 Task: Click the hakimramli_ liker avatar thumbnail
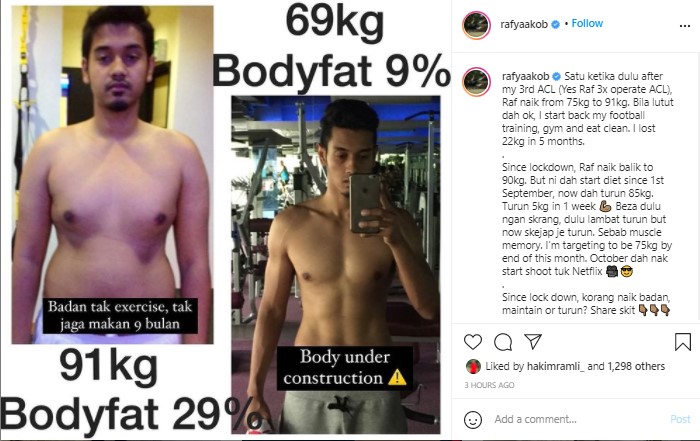[473, 366]
